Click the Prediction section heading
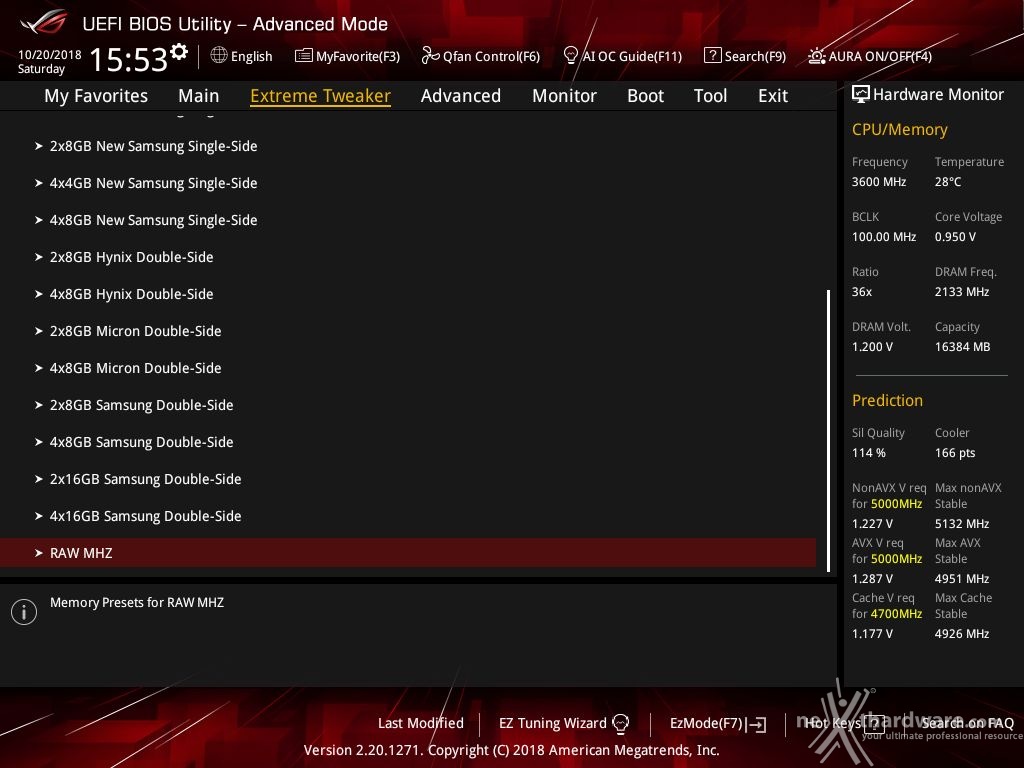The image size is (1024, 768). pyautogui.click(x=887, y=400)
